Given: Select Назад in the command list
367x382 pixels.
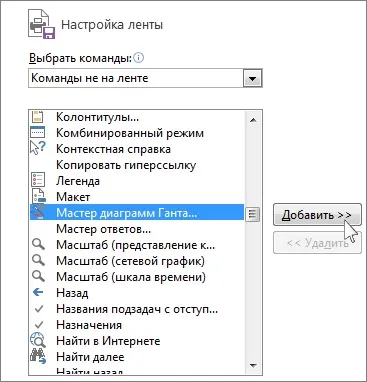Looking at the screenshot, I should click(x=137, y=293).
